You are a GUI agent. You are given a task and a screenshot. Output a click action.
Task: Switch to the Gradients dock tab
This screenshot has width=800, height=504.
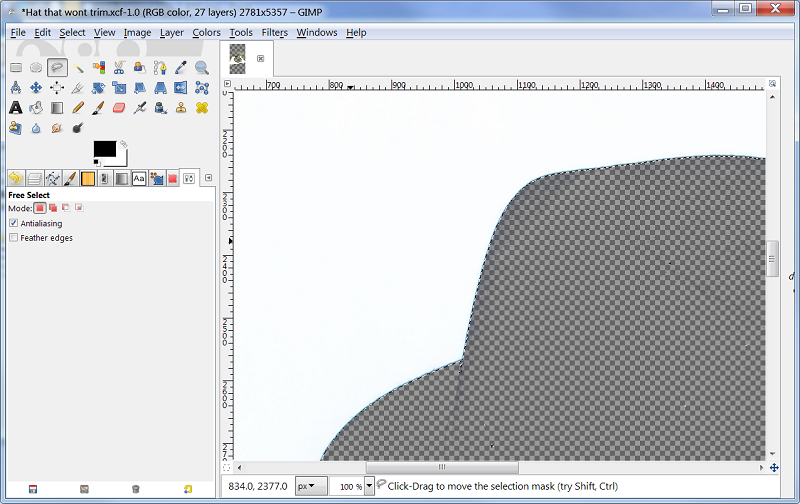click(121, 178)
